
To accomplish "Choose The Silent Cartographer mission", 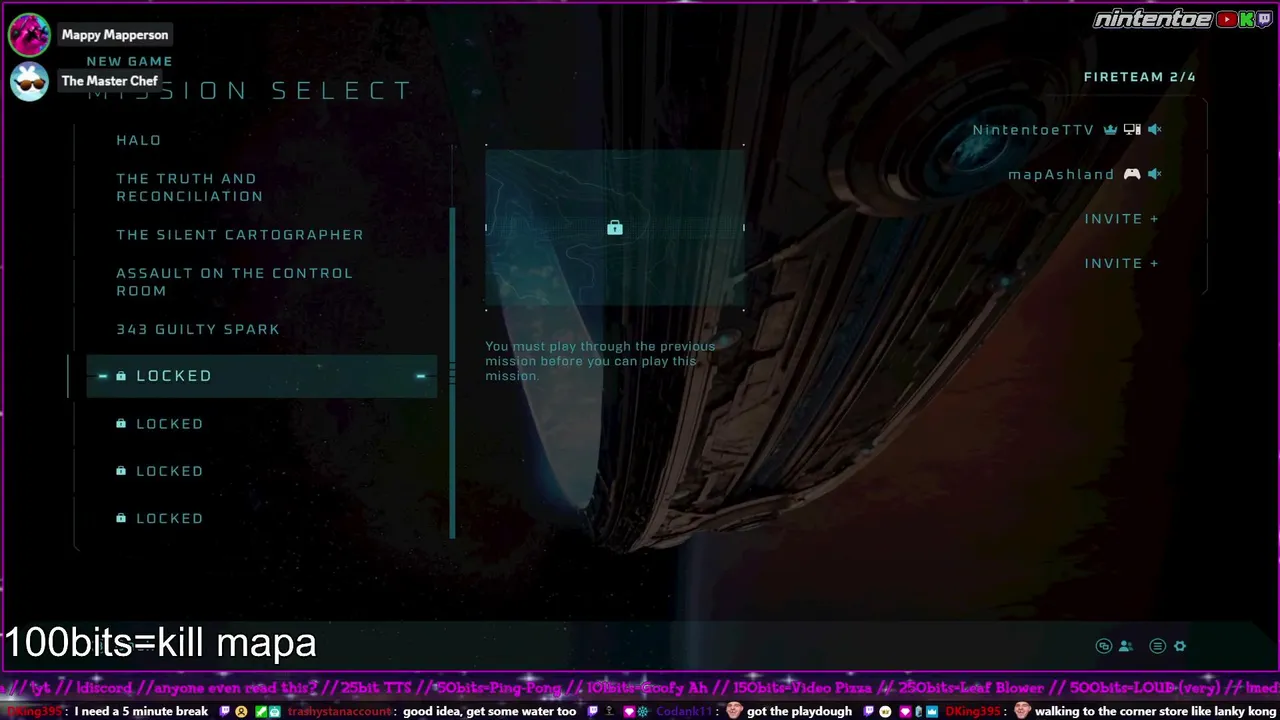I will (240, 235).
